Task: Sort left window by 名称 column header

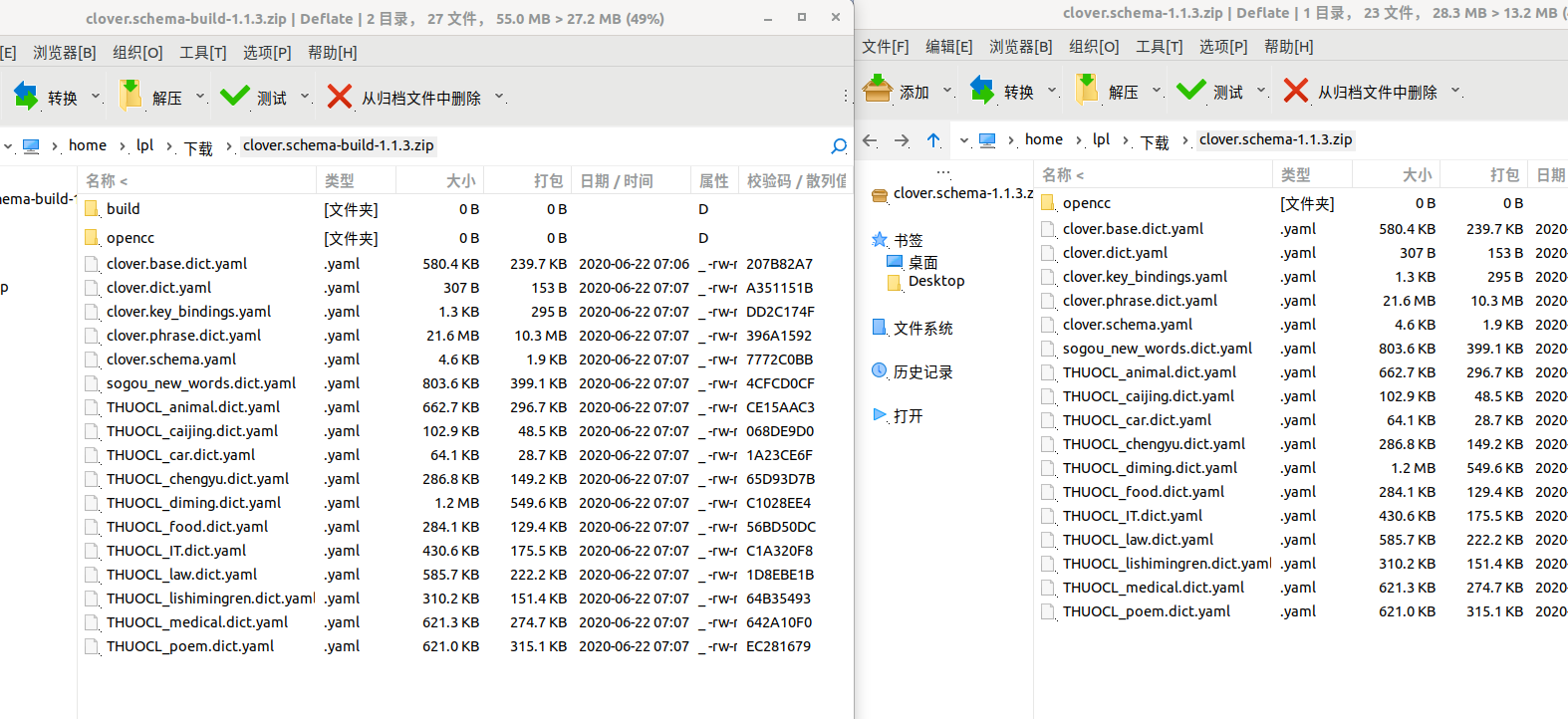Action: click(196, 180)
